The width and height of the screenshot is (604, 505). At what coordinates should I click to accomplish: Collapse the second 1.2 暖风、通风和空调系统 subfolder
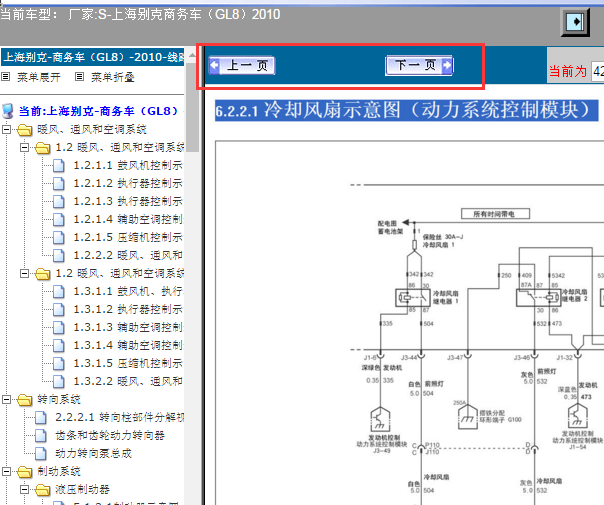click(25, 273)
